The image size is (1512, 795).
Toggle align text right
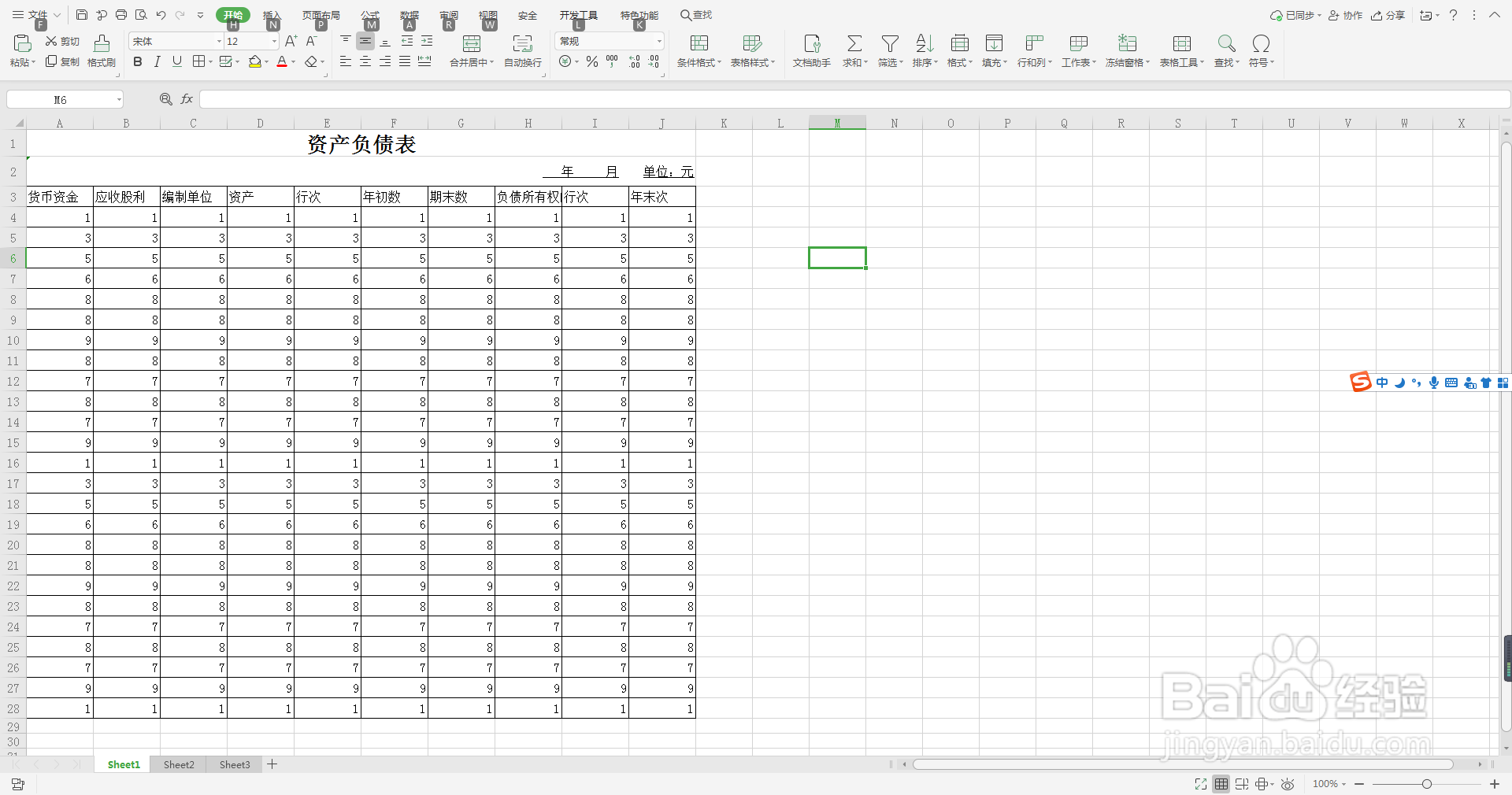(x=385, y=61)
